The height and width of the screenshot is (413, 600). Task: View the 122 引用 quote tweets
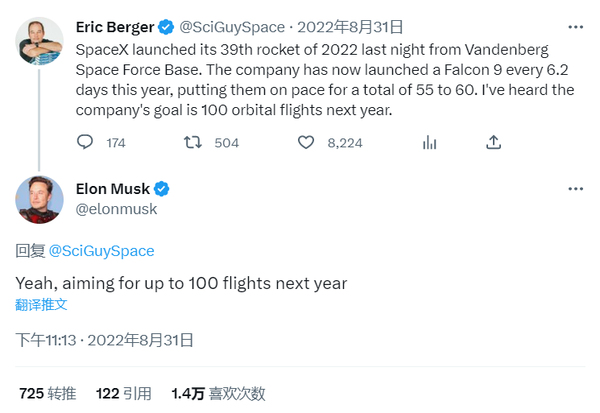coord(123,394)
